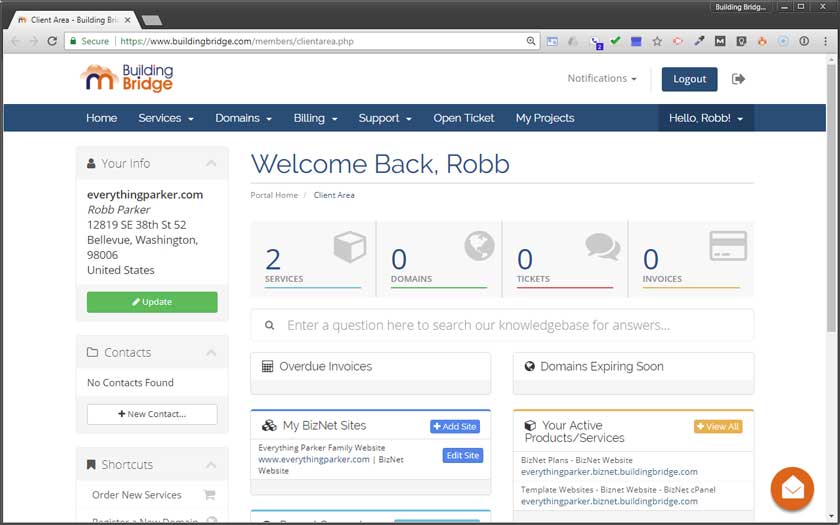Viewport: 840px width, 525px height.
Task: Expand the Services menu
Action: [166, 118]
